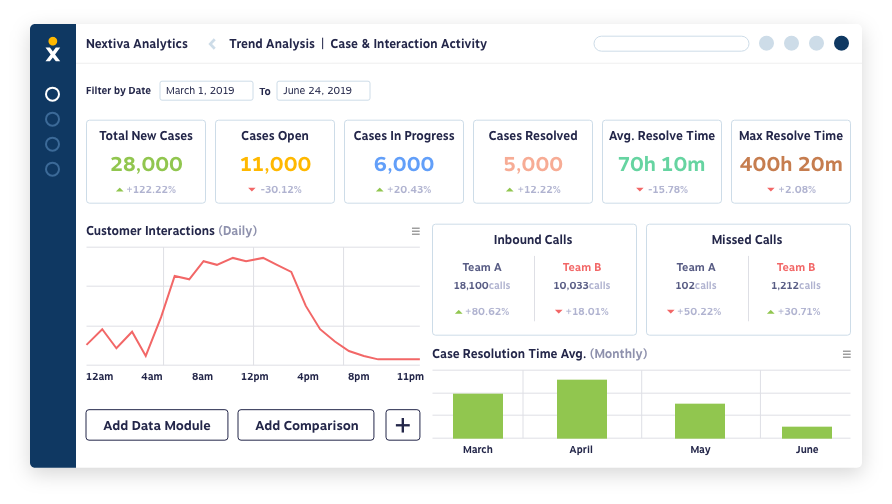Image resolution: width=892 pixels, height=504 pixels.
Task: Open the start date March 1, 2019 field
Action: coord(206,90)
